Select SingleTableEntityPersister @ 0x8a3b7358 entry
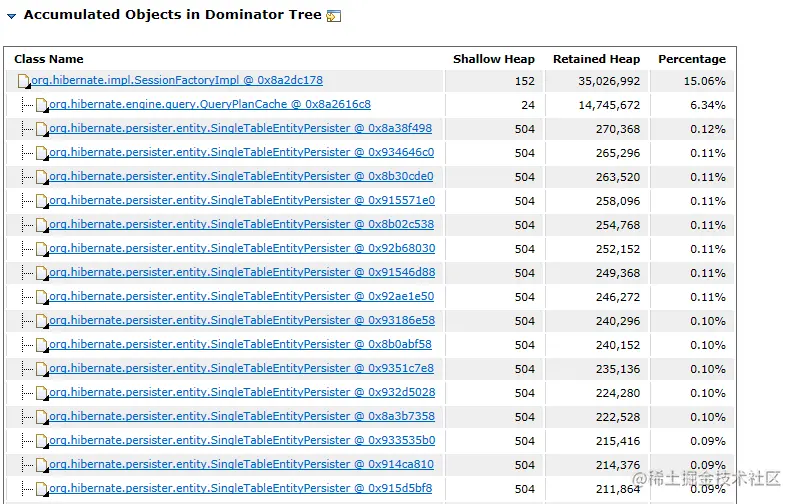Viewport: 797px width, 504px height. 241,416
